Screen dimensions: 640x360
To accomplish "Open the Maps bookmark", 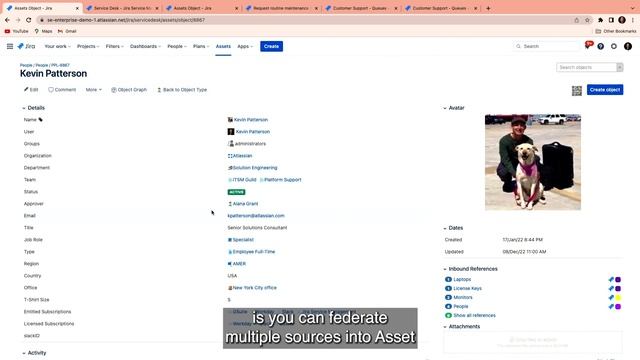I will 43,31.
